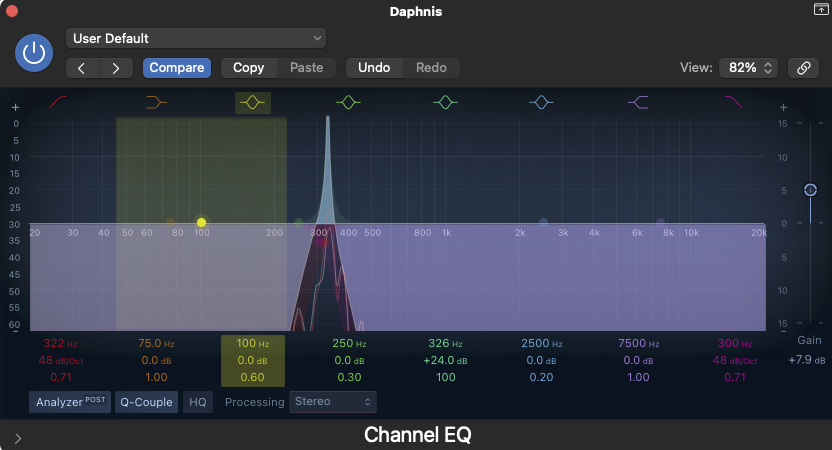Viewport: 832px width, 450px height.
Task: Select the blue 2500 Hz band icon
Action: [541, 102]
